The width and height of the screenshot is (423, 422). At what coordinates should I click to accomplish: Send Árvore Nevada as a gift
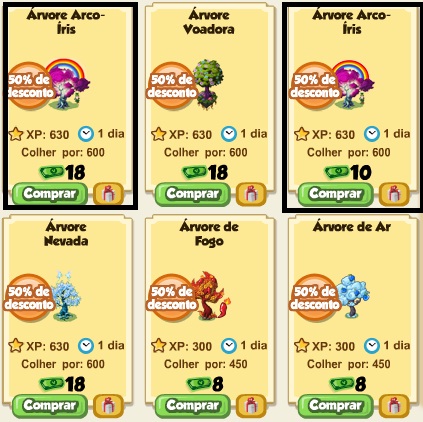[x=108, y=406]
